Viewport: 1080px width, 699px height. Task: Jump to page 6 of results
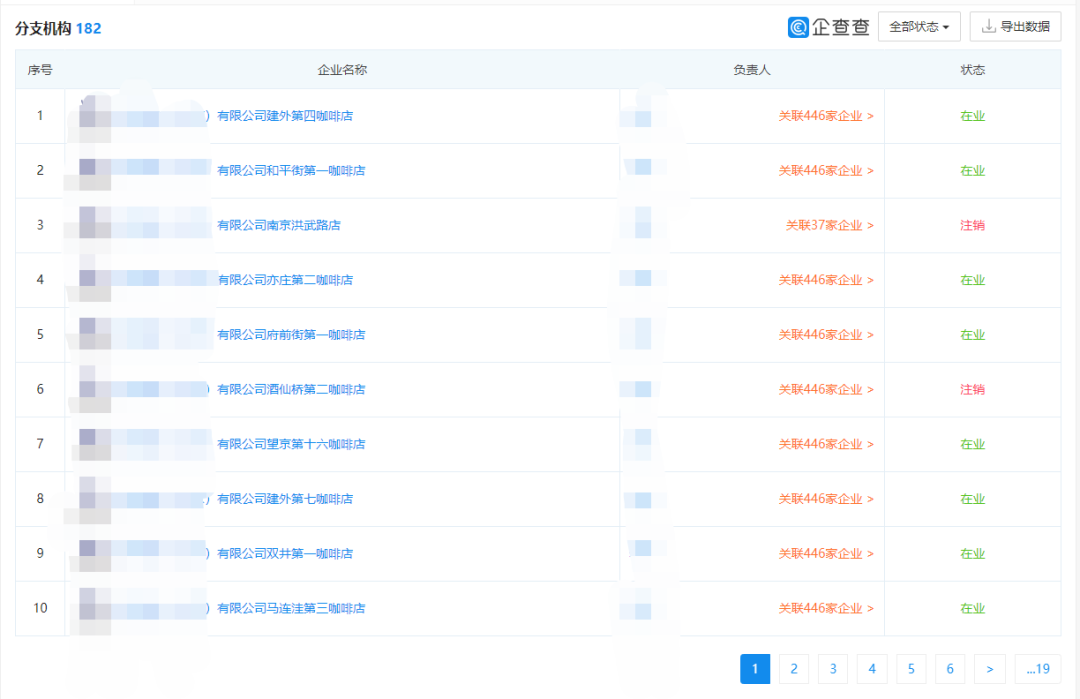click(950, 669)
